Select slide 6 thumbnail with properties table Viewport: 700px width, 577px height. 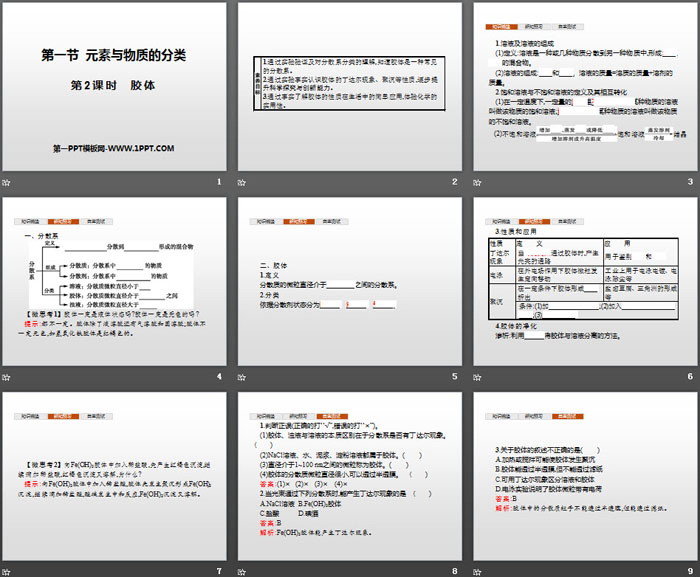(585, 283)
